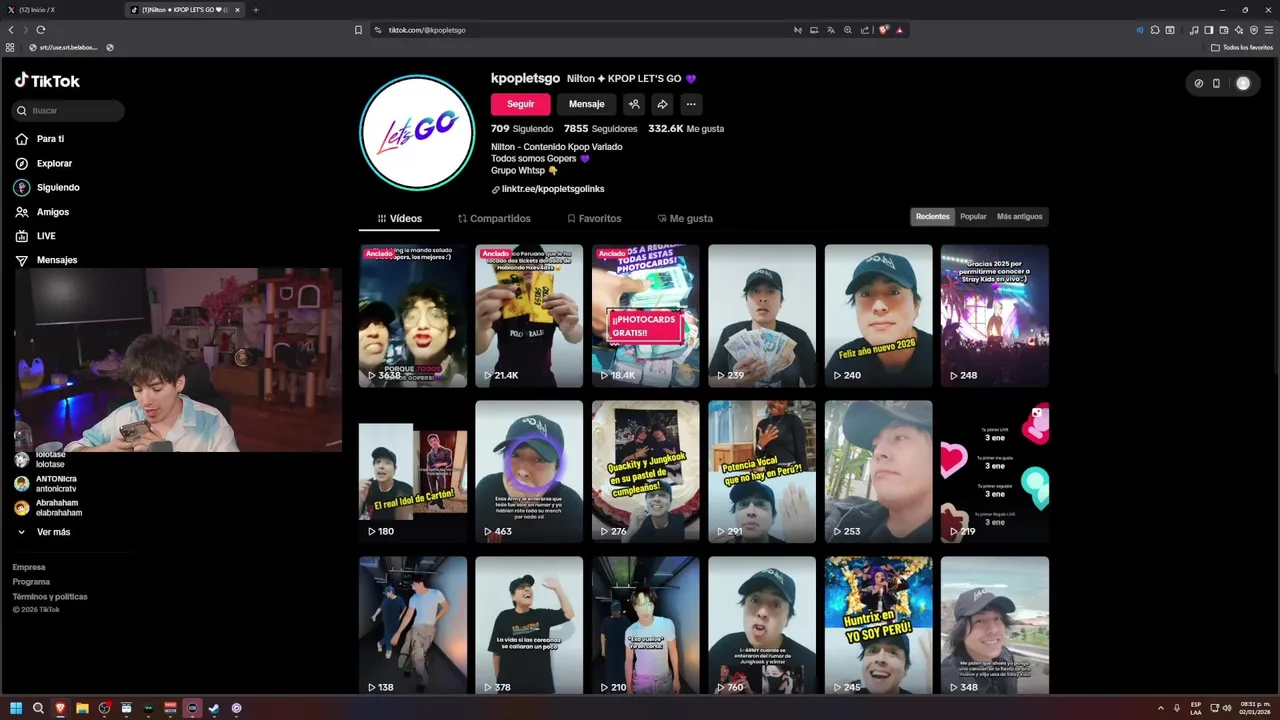The height and width of the screenshot is (720, 1280).
Task: Click the phone icon in TikTok header
Action: coord(1216,83)
